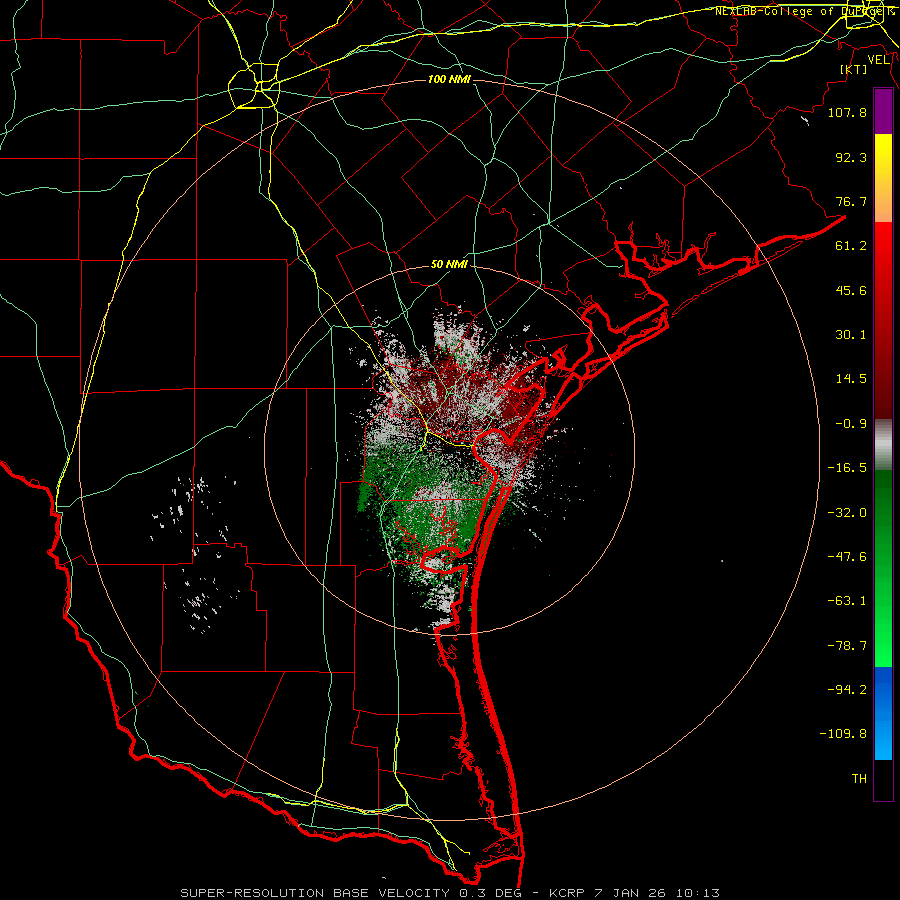Pick the green segment of the velocity scale

click(x=883, y=568)
